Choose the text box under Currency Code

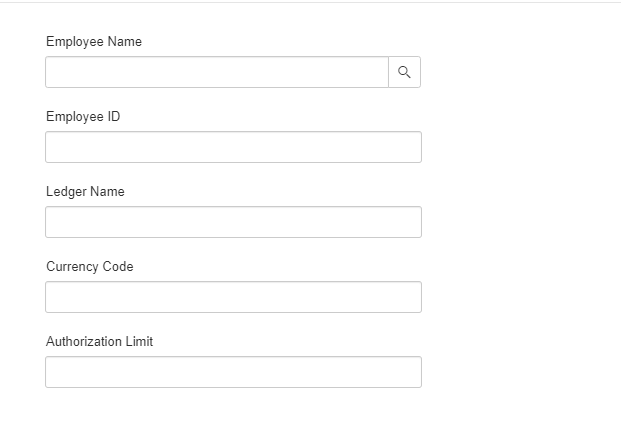click(234, 297)
